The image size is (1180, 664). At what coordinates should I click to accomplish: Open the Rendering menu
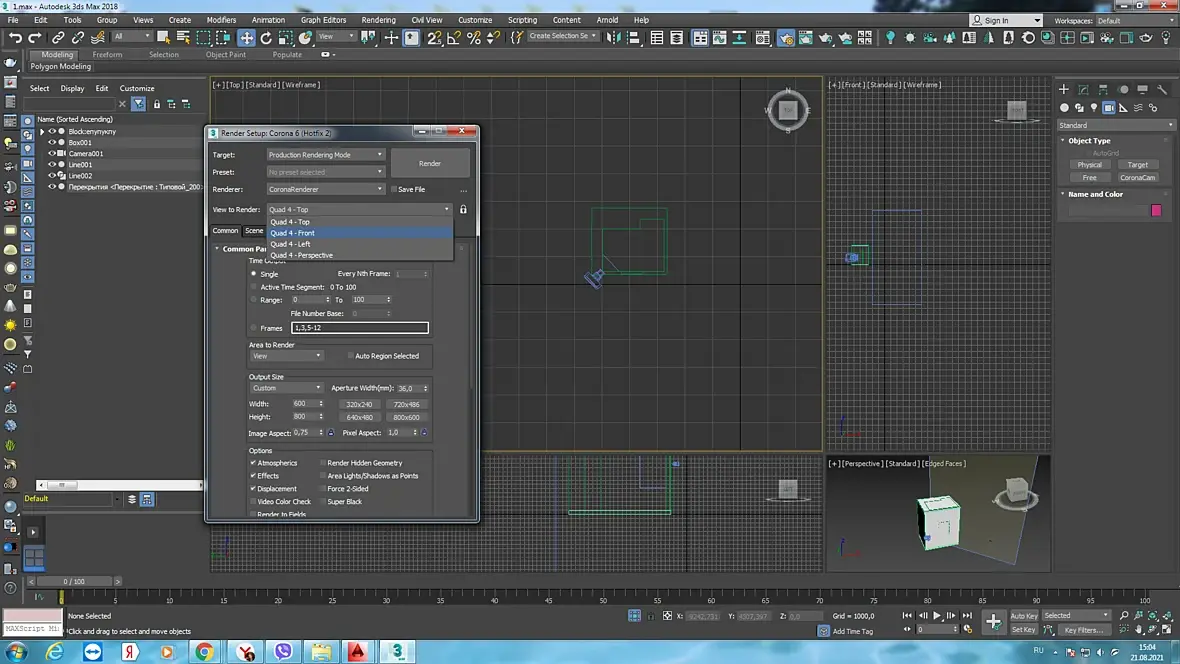(378, 20)
